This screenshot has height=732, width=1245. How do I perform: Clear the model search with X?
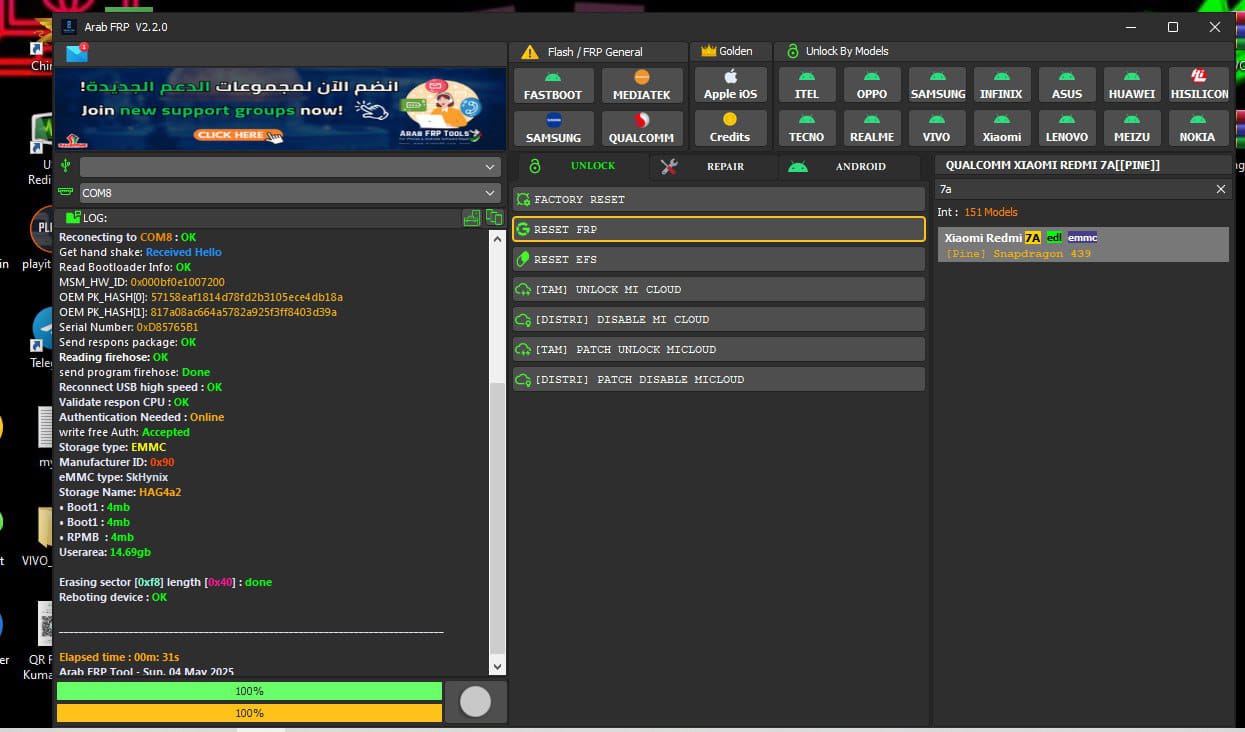point(1221,189)
